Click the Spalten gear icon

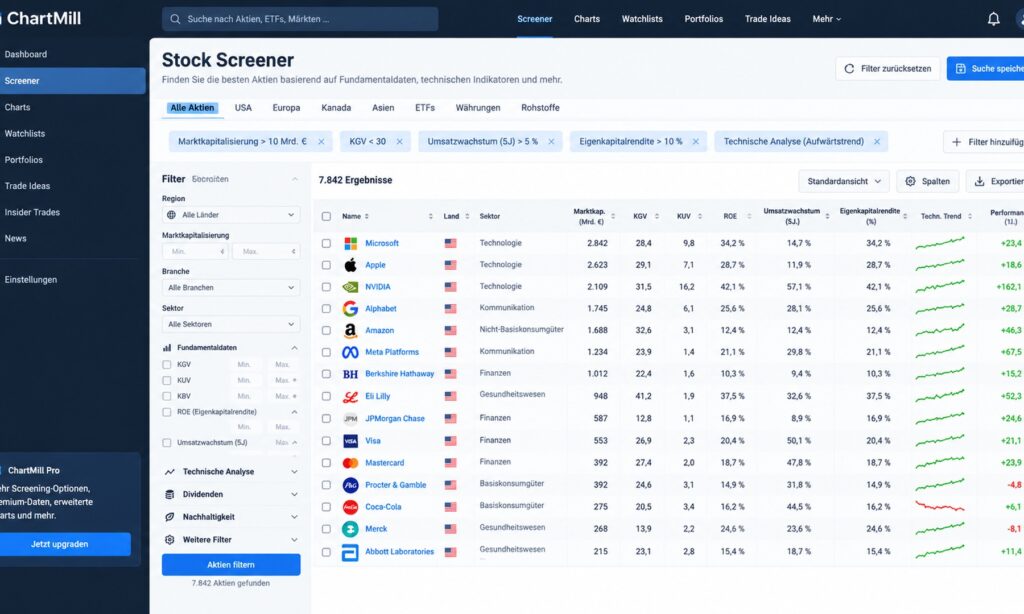coord(910,182)
